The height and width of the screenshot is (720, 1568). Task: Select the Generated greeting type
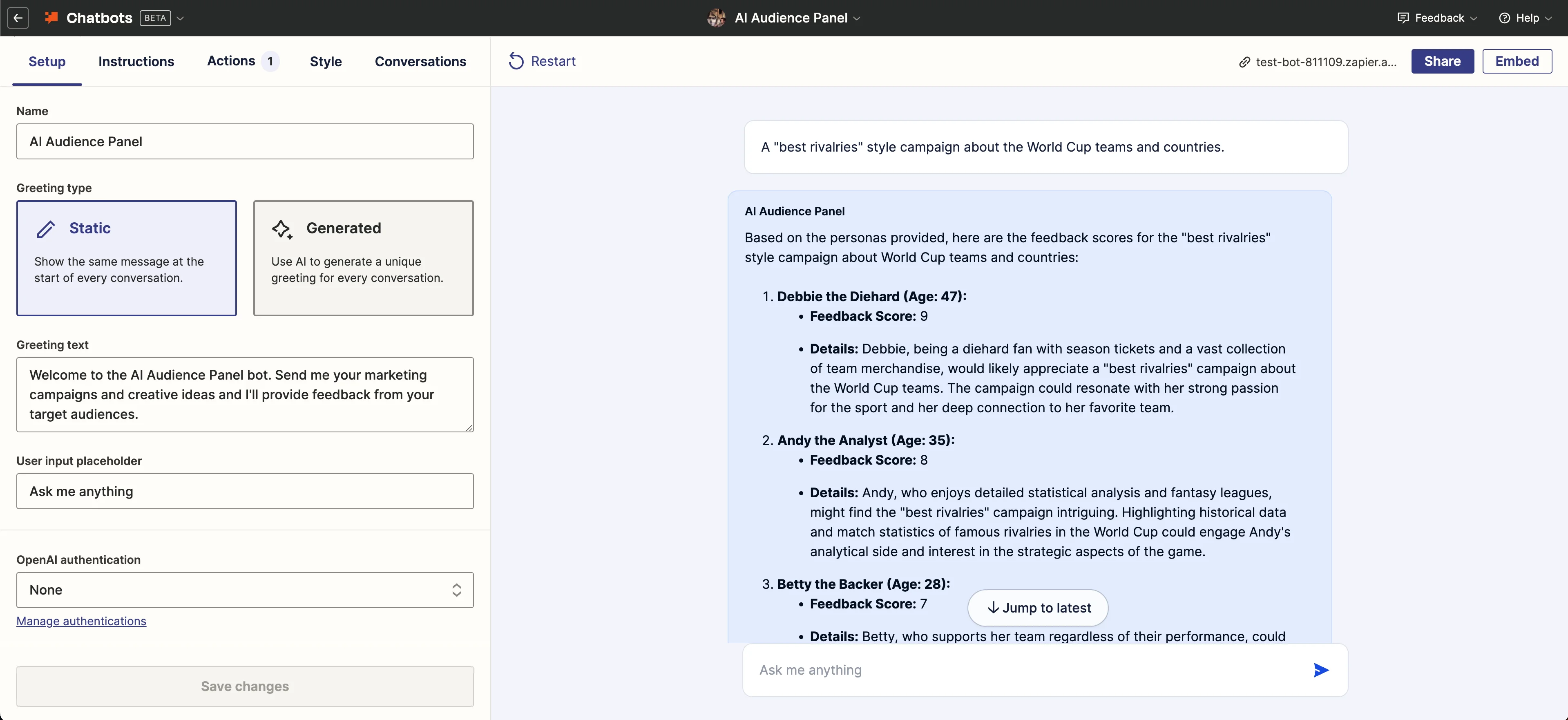[x=363, y=258]
